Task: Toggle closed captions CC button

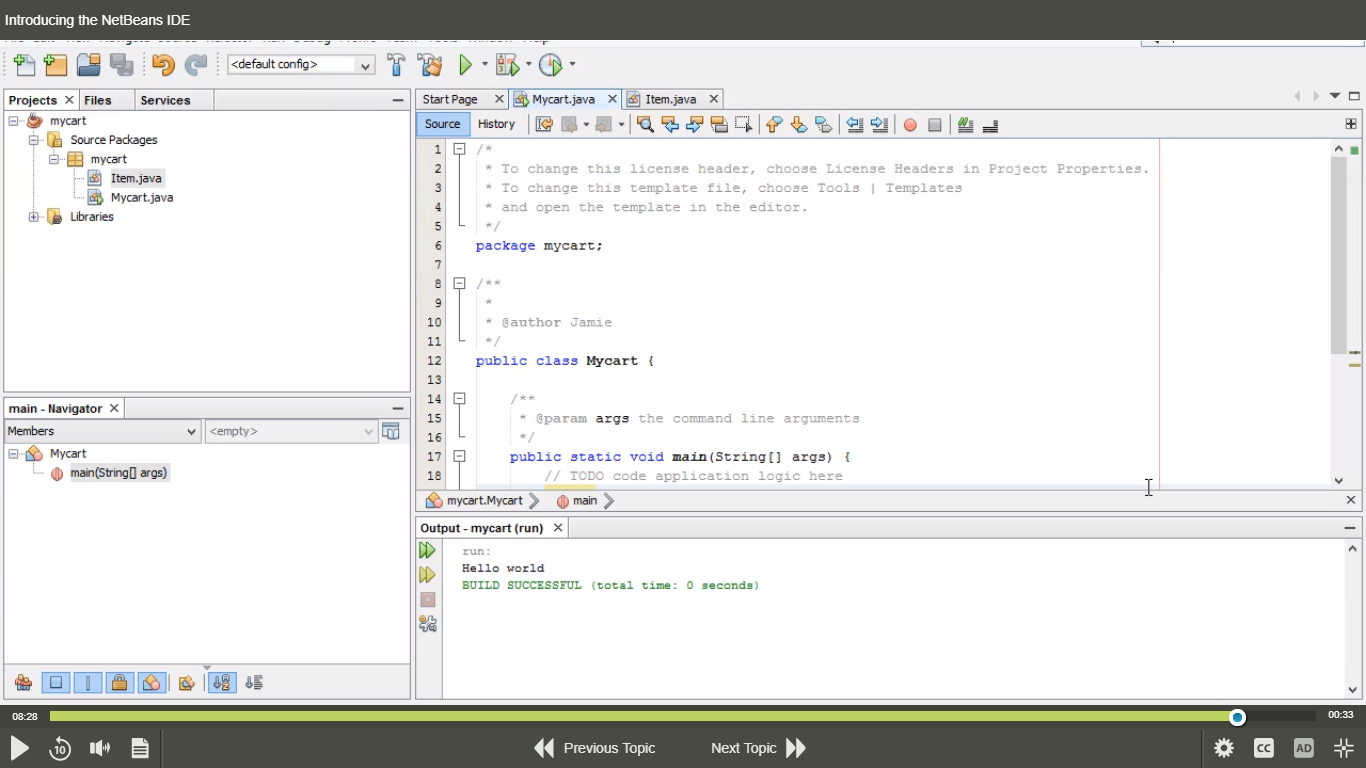Action: (1264, 748)
